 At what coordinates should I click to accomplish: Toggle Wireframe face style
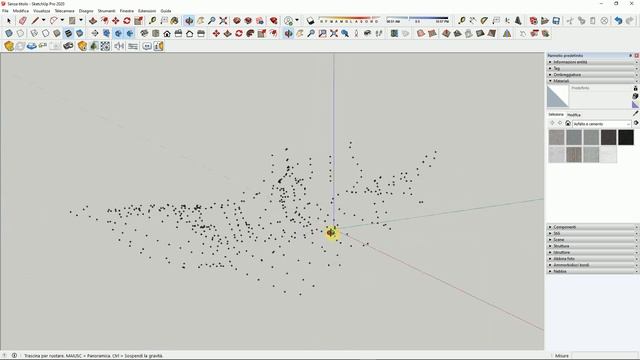pos(34,33)
